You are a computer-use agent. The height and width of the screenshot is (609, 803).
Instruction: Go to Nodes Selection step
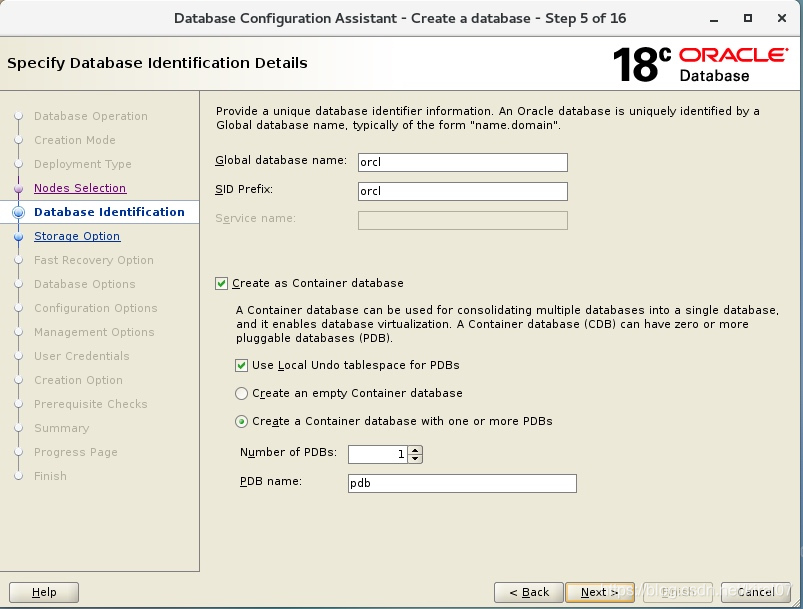click(x=80, y=188)
